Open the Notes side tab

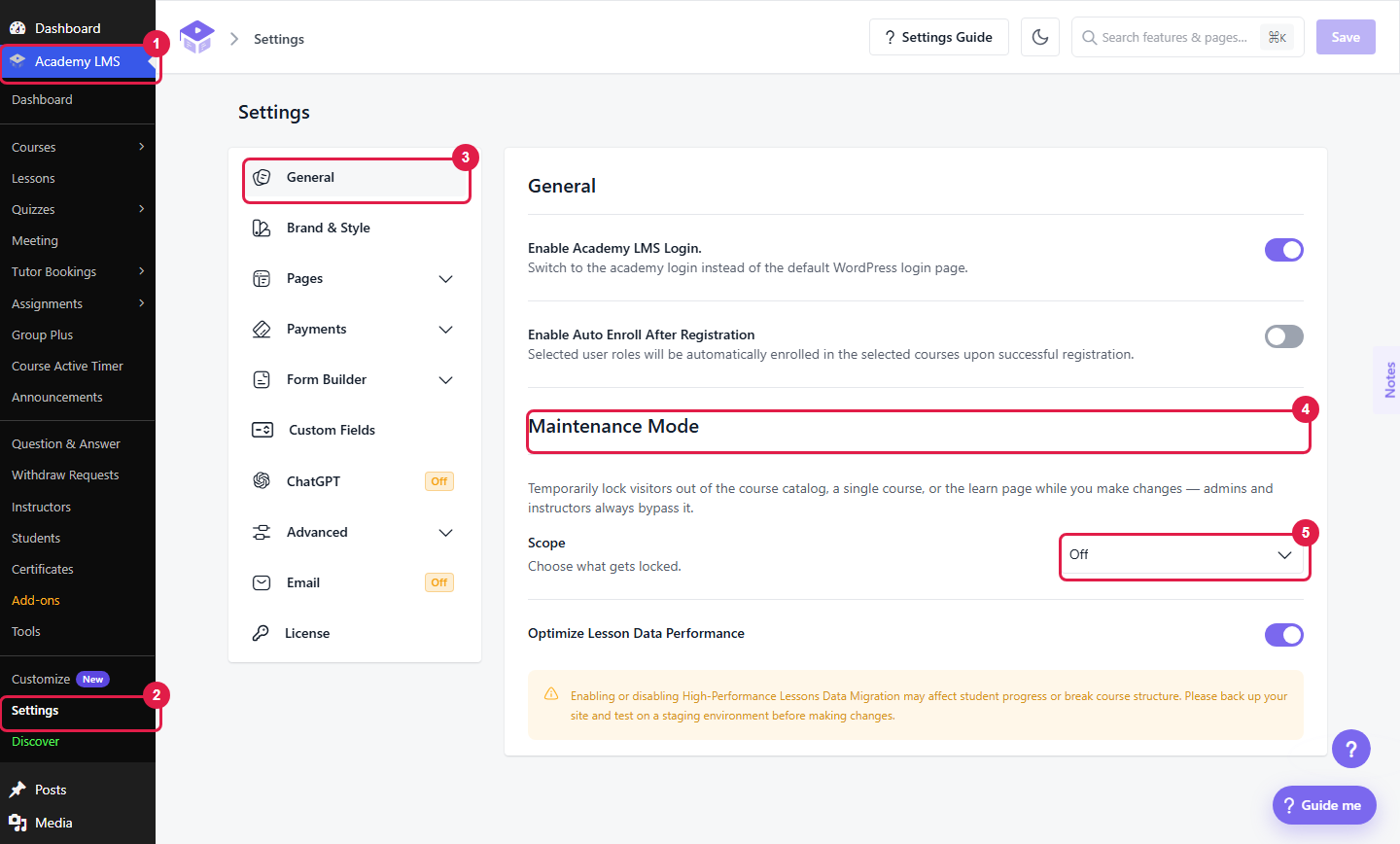(x=1388, y=380)
